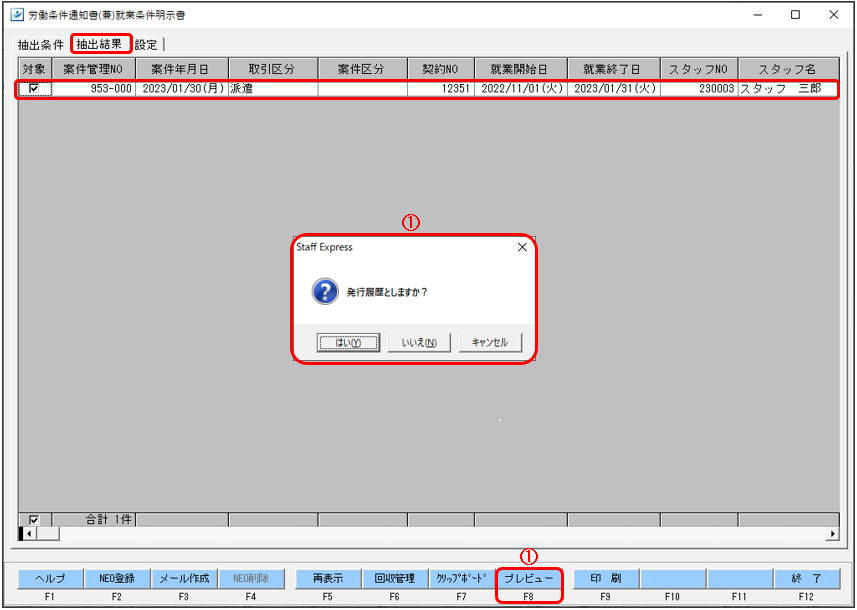Click the メール作成 F3 button
The width and height of the screenshot is (857, 610).
(x=184, y=578)
